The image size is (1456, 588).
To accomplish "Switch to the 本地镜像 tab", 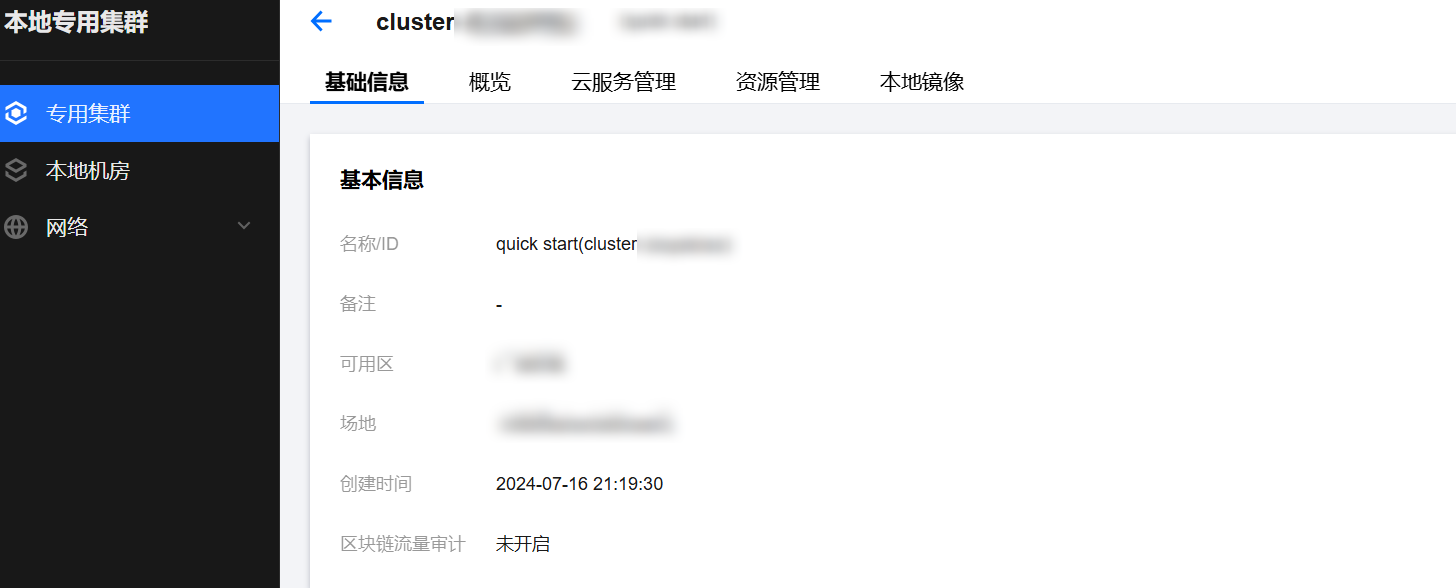I will (922, 82).
